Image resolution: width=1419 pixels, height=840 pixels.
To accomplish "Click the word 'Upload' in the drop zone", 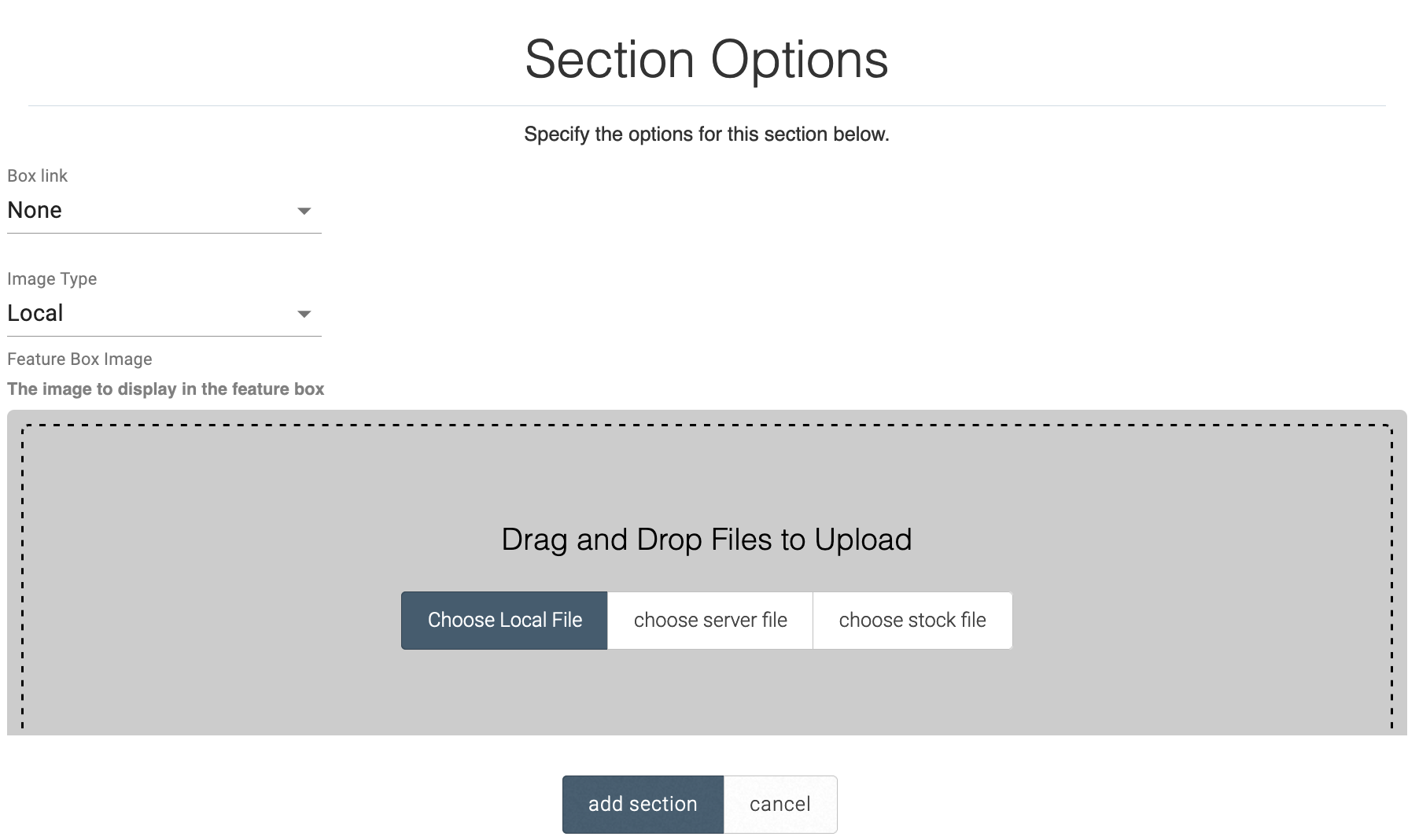I will pos(863,540).
